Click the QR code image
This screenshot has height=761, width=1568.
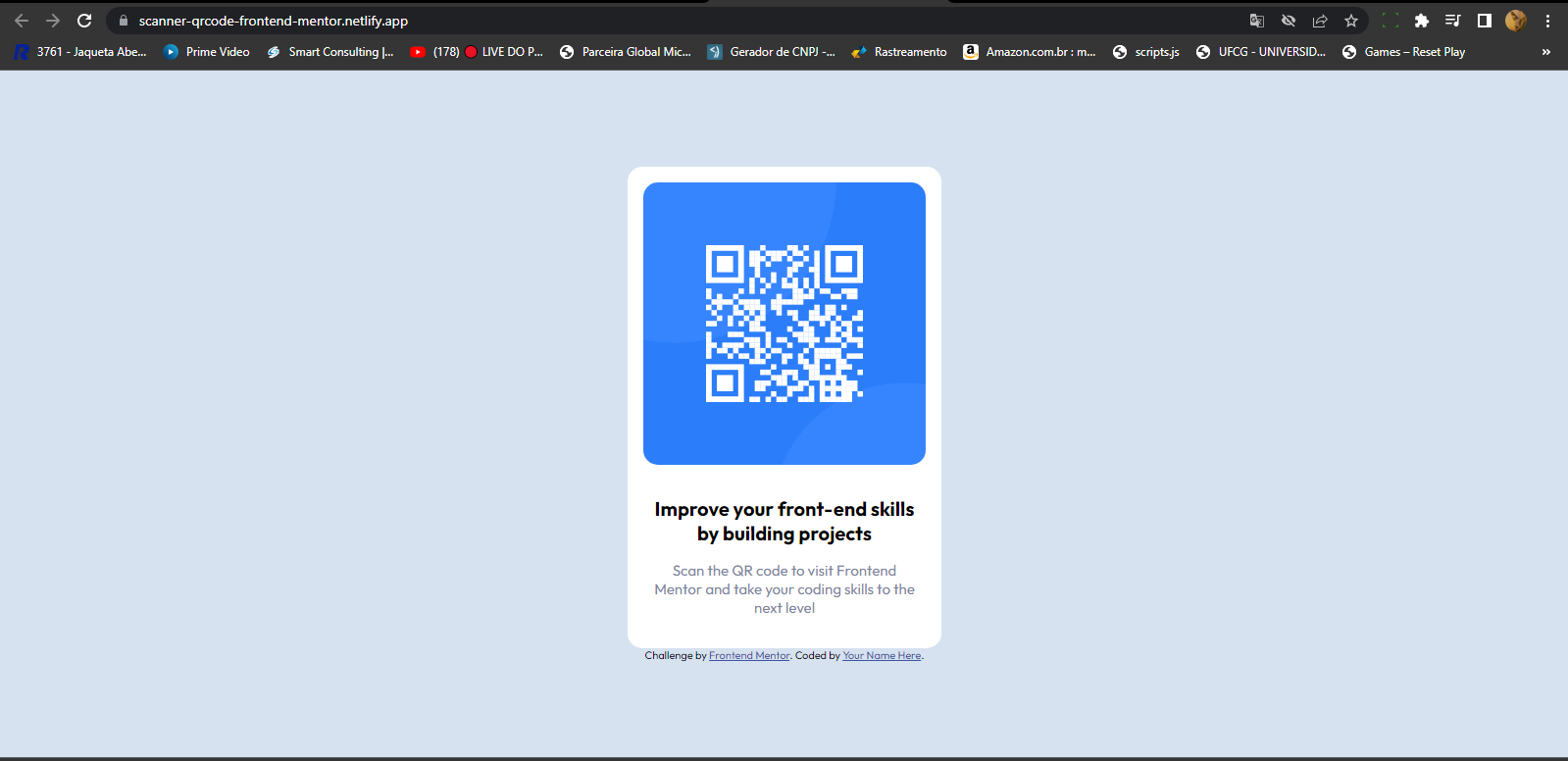pos(784,324)
